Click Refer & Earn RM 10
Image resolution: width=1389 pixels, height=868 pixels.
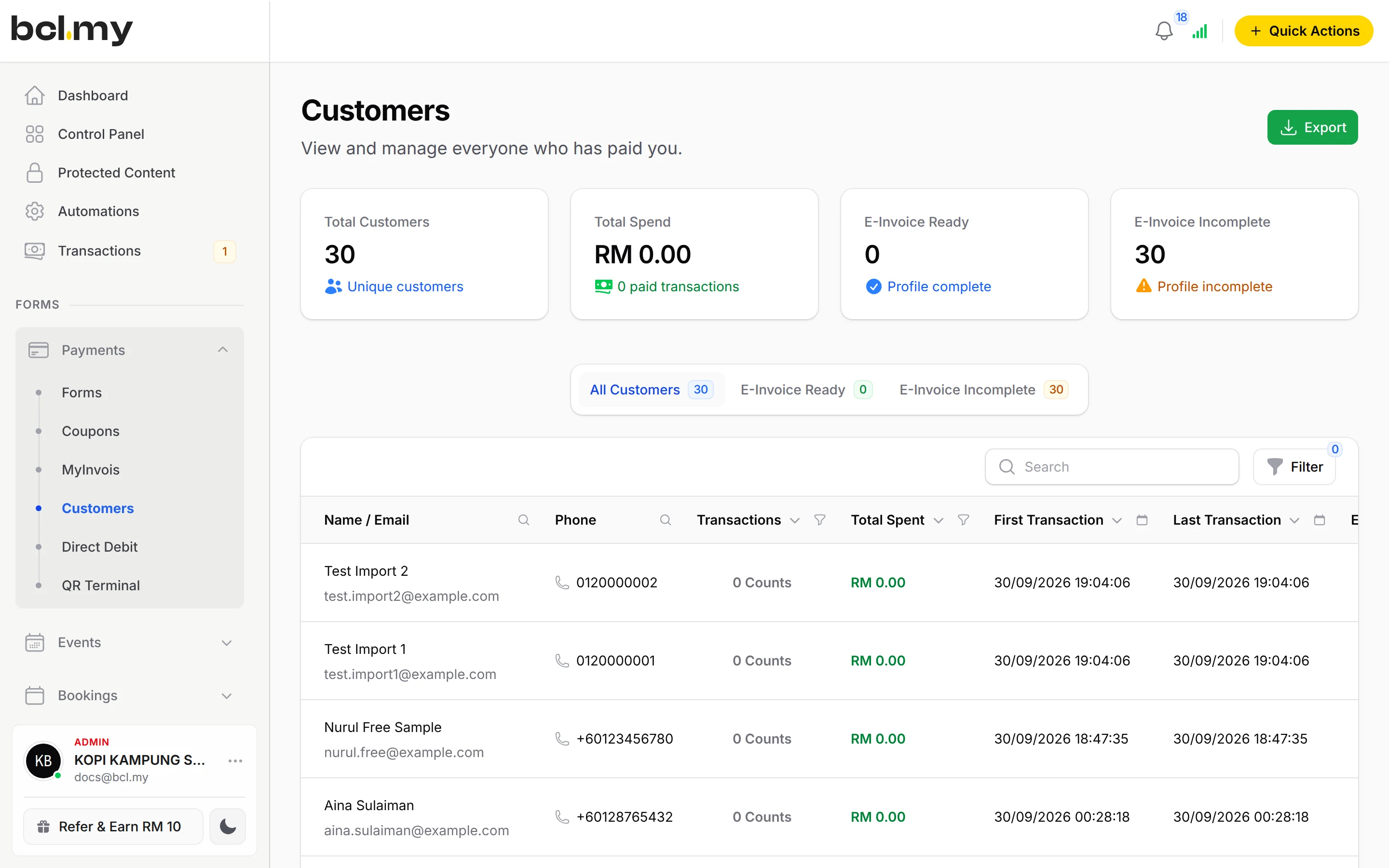pyautogui.click(x=113, y=826)
